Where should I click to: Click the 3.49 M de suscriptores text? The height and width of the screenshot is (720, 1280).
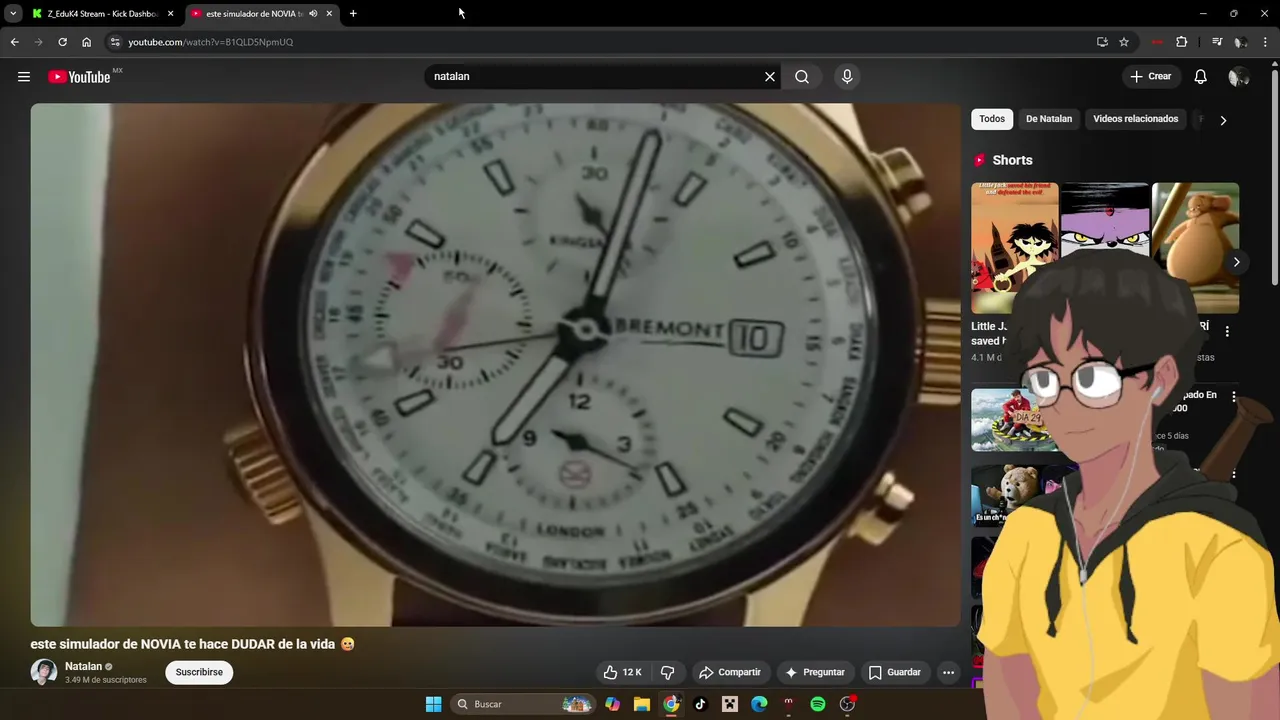point(105,680)
